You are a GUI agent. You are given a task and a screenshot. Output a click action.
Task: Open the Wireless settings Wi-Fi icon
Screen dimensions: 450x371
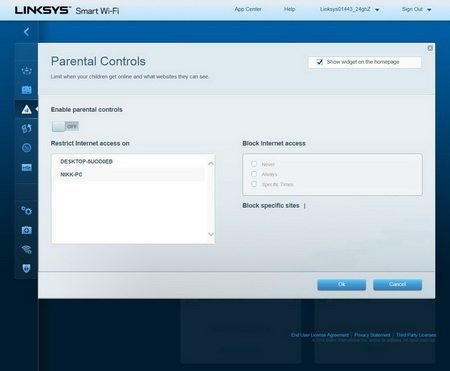click(x=27, y=249)
